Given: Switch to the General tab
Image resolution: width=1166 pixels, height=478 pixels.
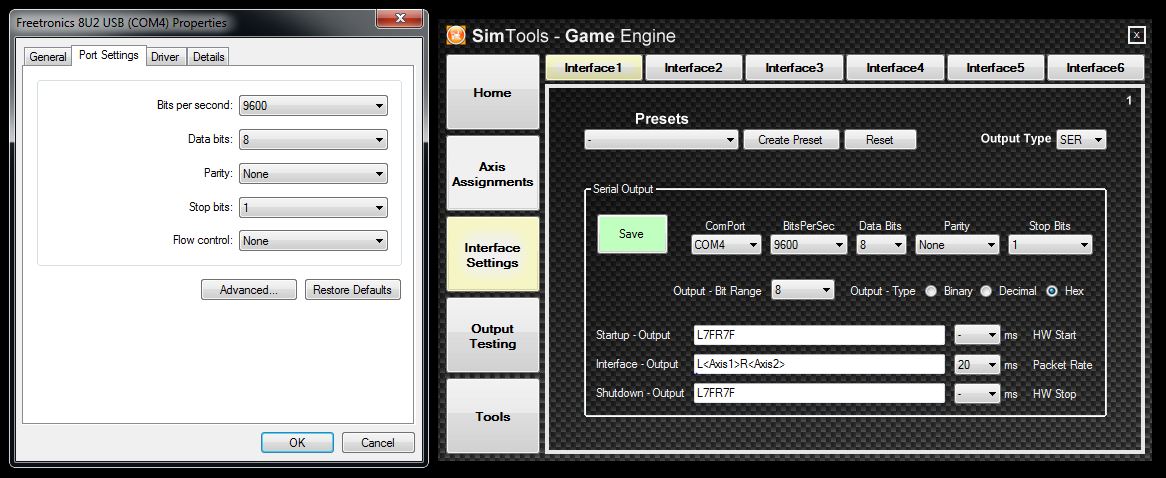Looking at the screenshot, I should [48, 56].
